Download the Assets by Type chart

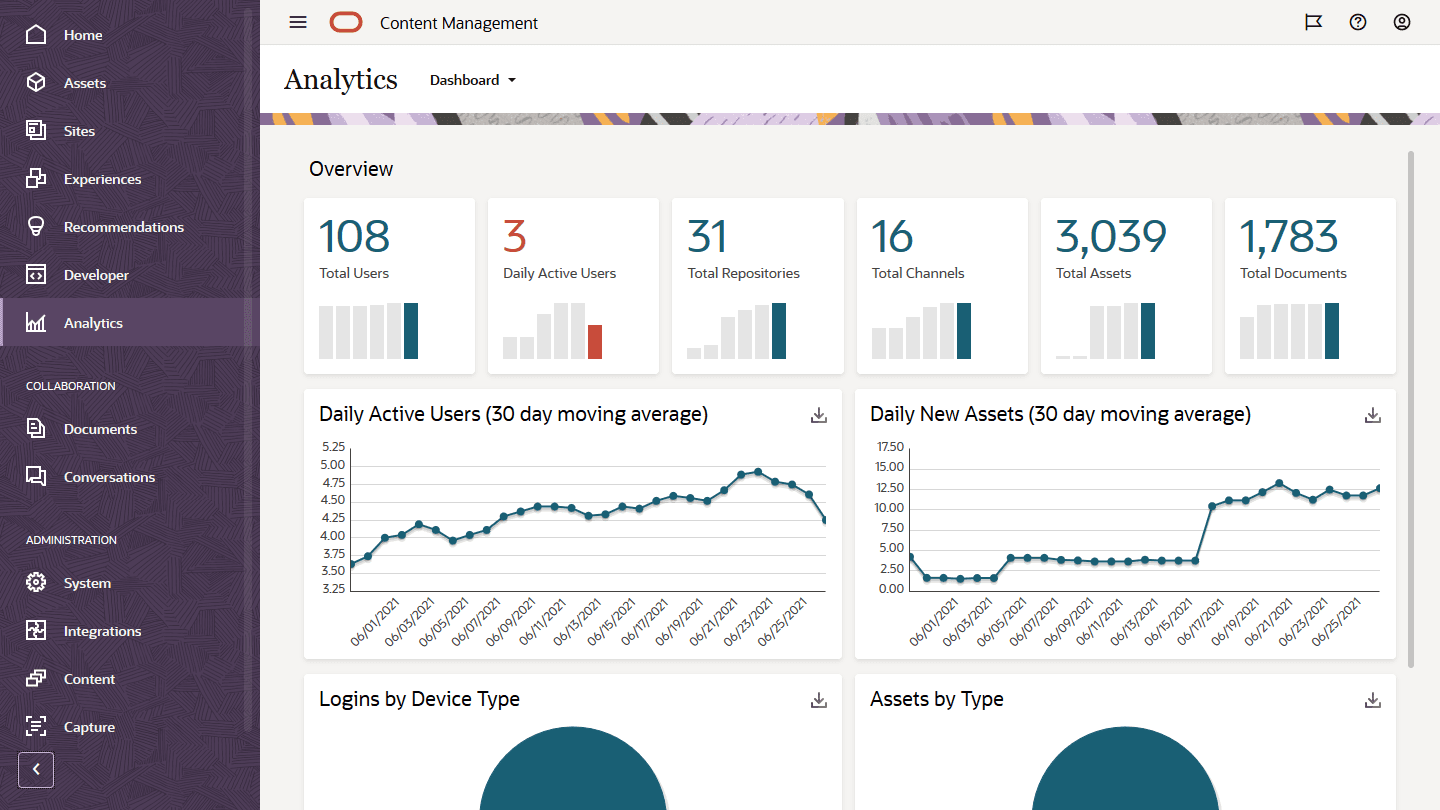[1372, 700]
